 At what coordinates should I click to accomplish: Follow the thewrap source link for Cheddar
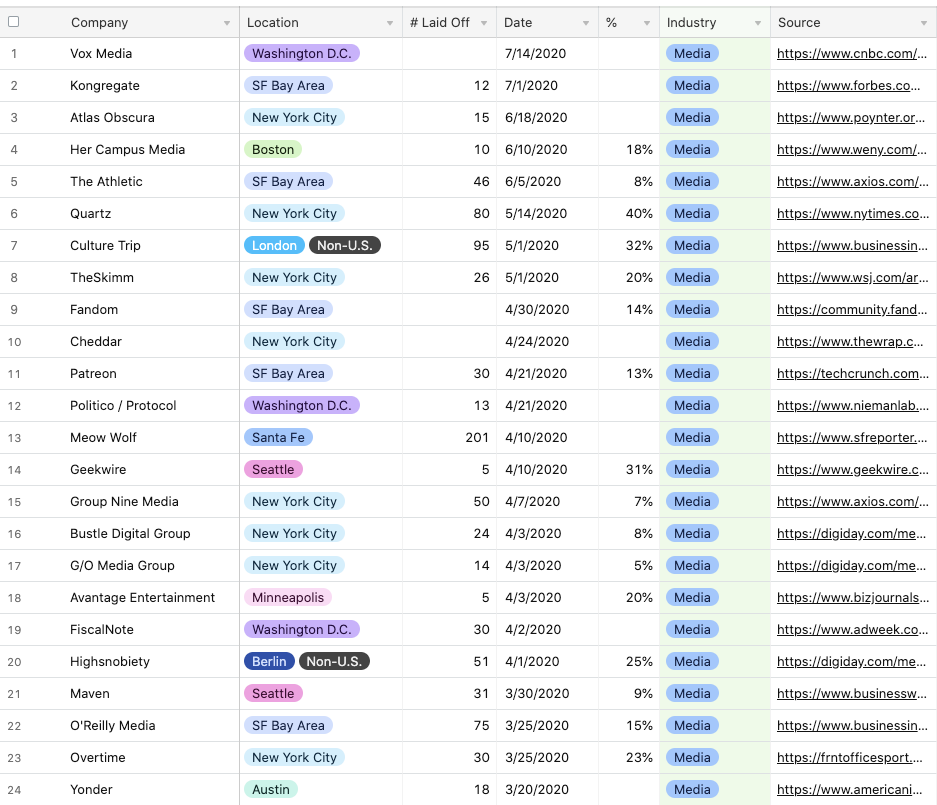click(850, 342)
